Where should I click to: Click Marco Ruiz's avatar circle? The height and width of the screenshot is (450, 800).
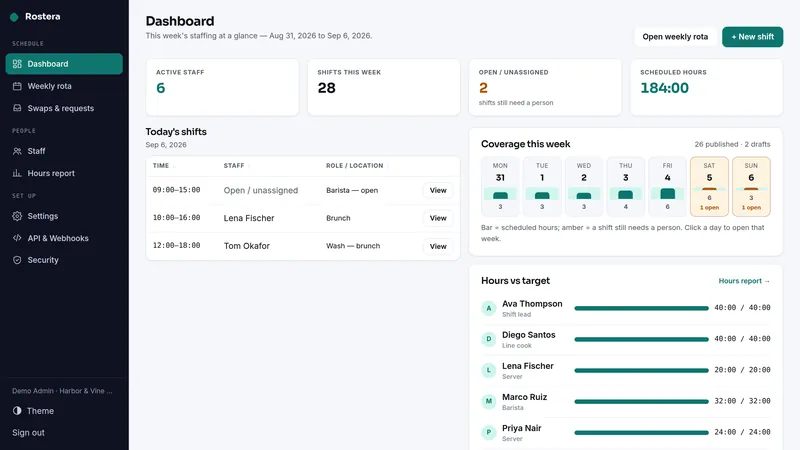click(x=489, y=402)
